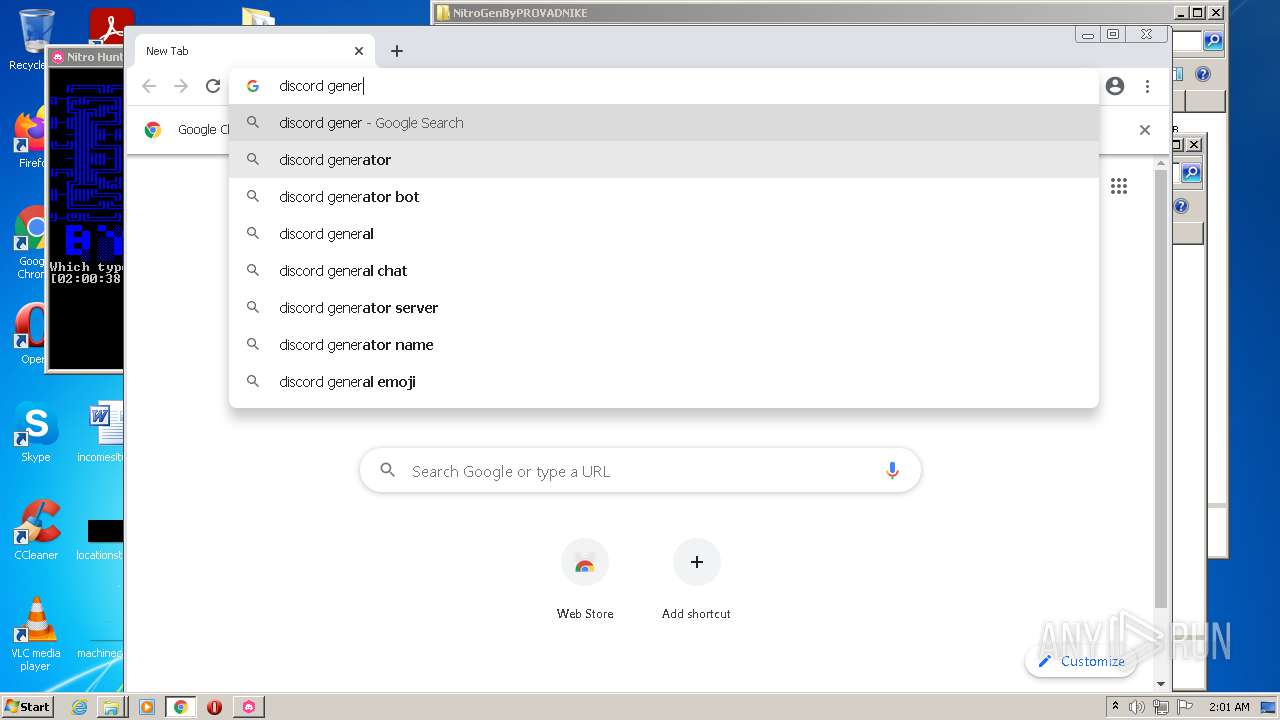Select the 'discord general' suggestion
Viewport: 1280px width, 720px height.
click(x=664, y=234)
